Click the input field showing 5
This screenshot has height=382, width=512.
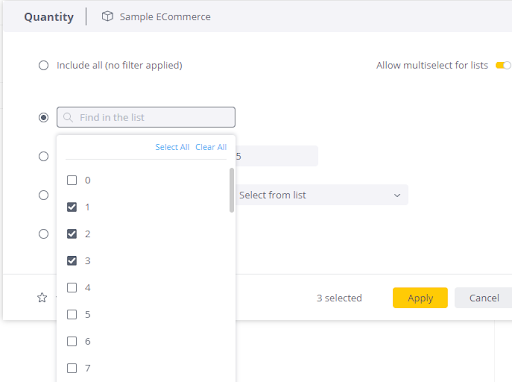coord(276,156)
